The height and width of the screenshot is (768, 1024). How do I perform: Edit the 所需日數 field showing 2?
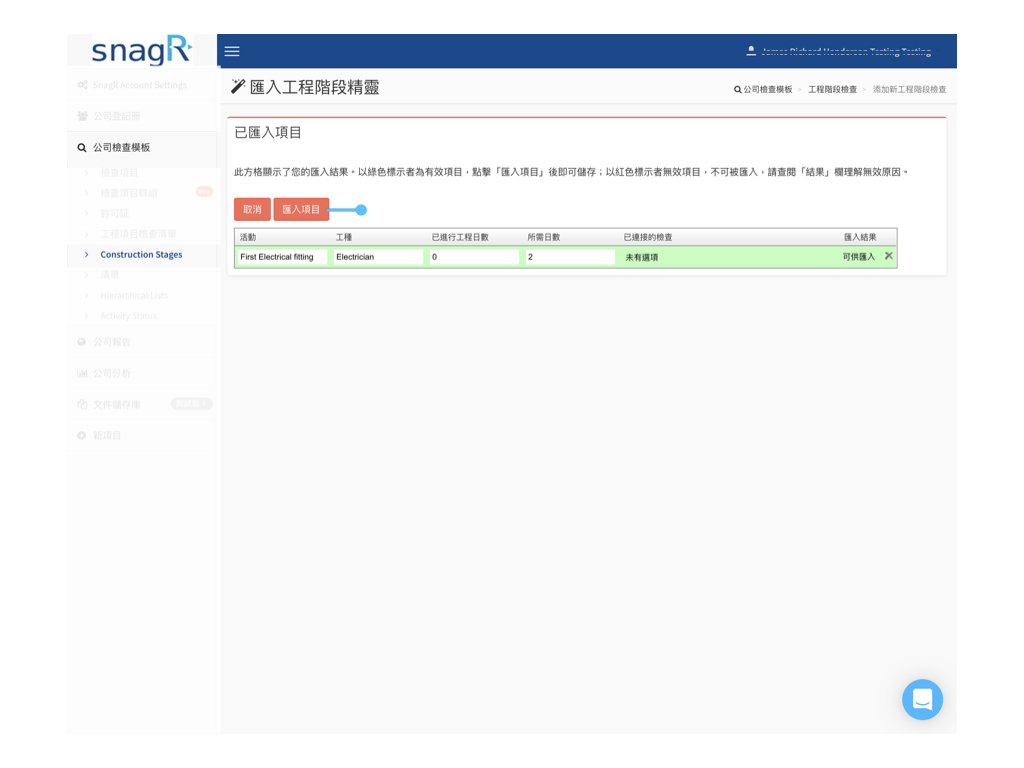569,257
